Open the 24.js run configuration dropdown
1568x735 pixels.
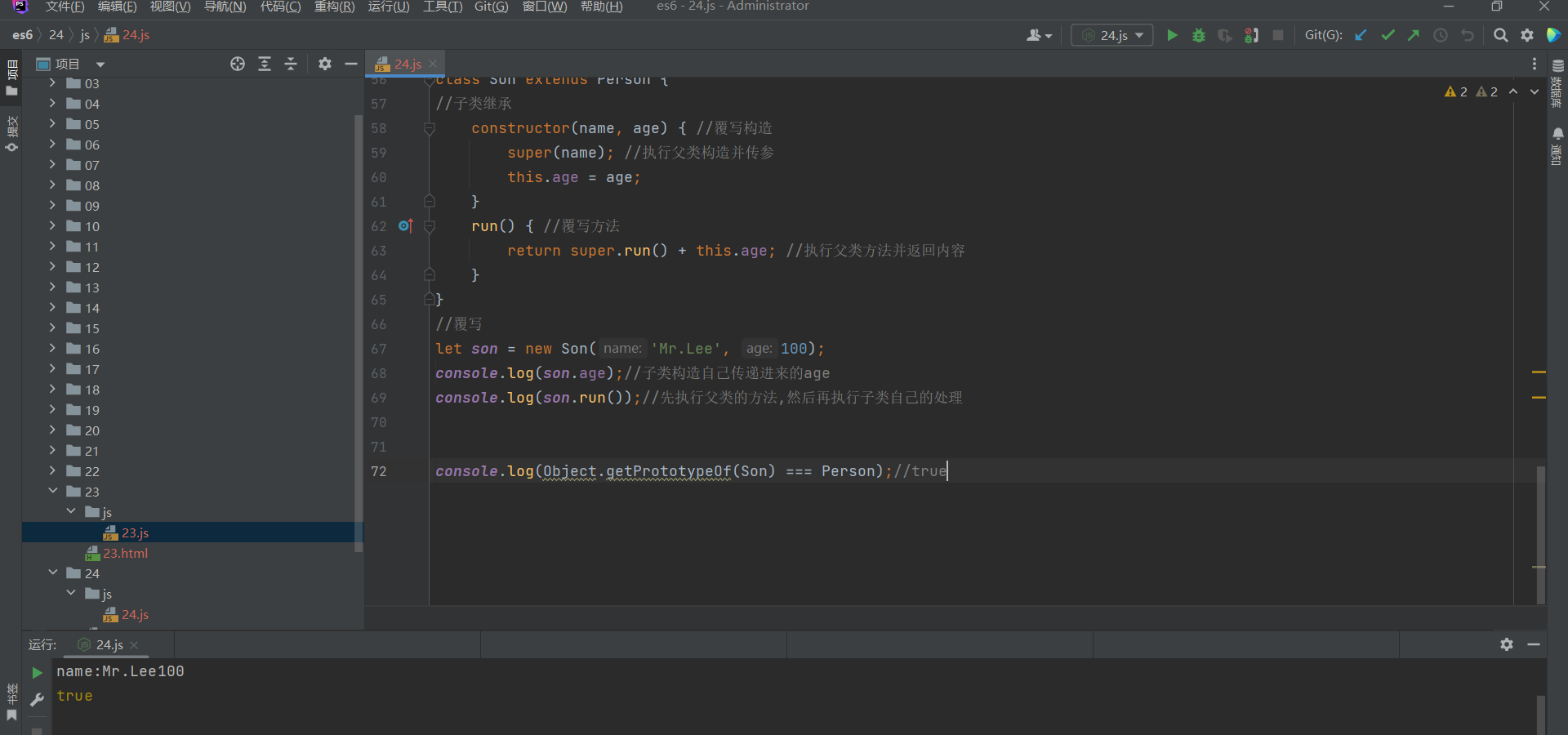point(1112,35)
